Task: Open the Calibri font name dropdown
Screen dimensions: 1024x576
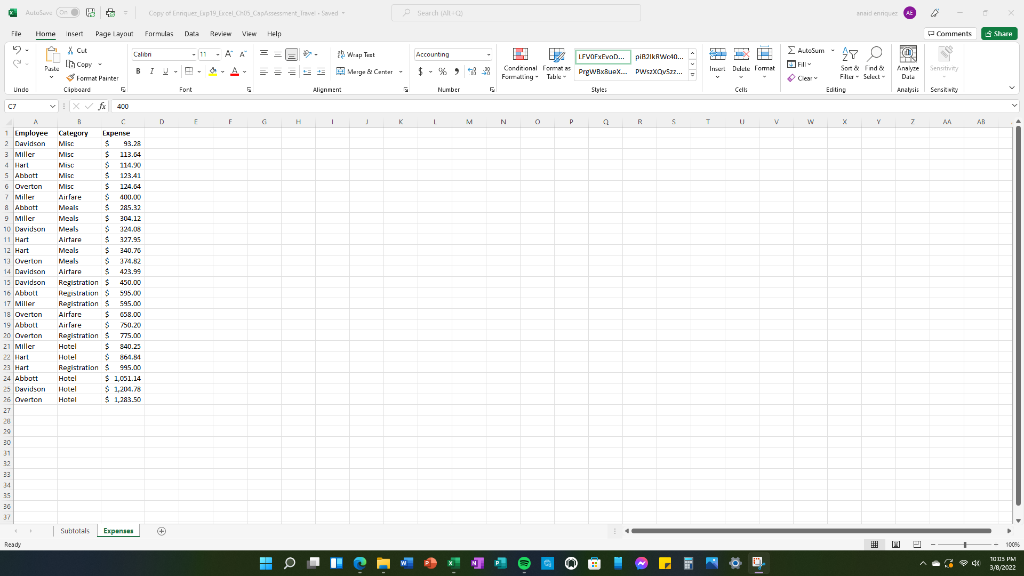Action: [193, 55]
